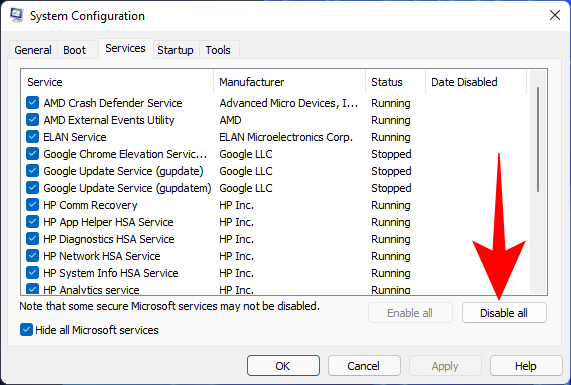Screen dimensions: 571x385
Task: Uncheck Google Update Service (gupdate) checkbox
Action: point(32,171)
